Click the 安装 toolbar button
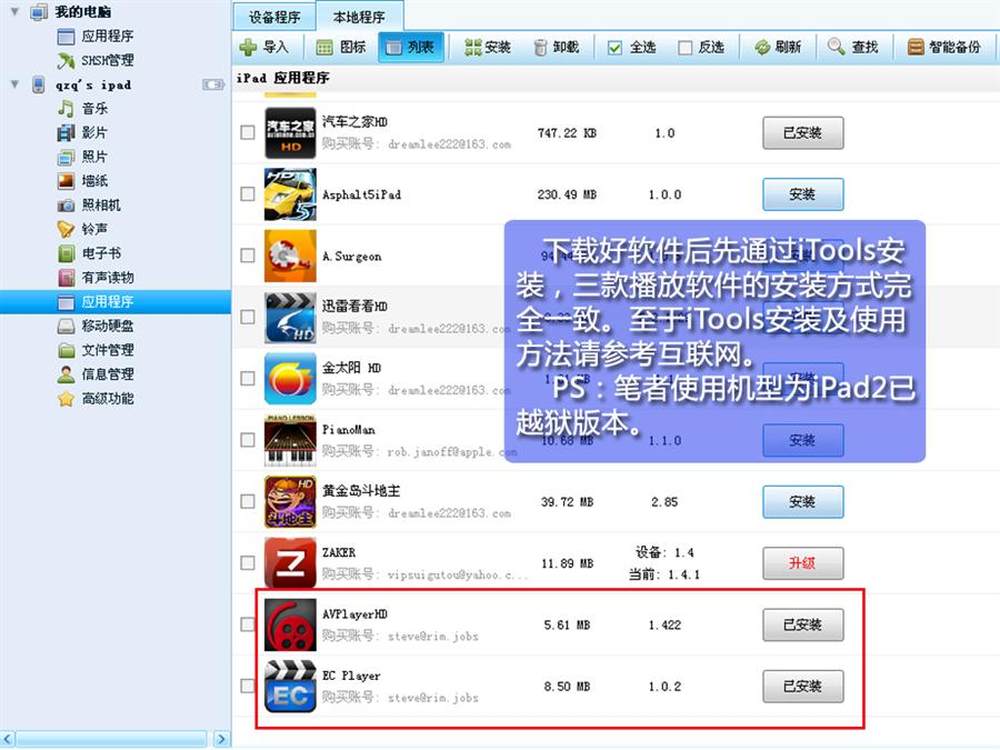The height and width of the screenshot is (750, 1000). (x=488, y=47)
